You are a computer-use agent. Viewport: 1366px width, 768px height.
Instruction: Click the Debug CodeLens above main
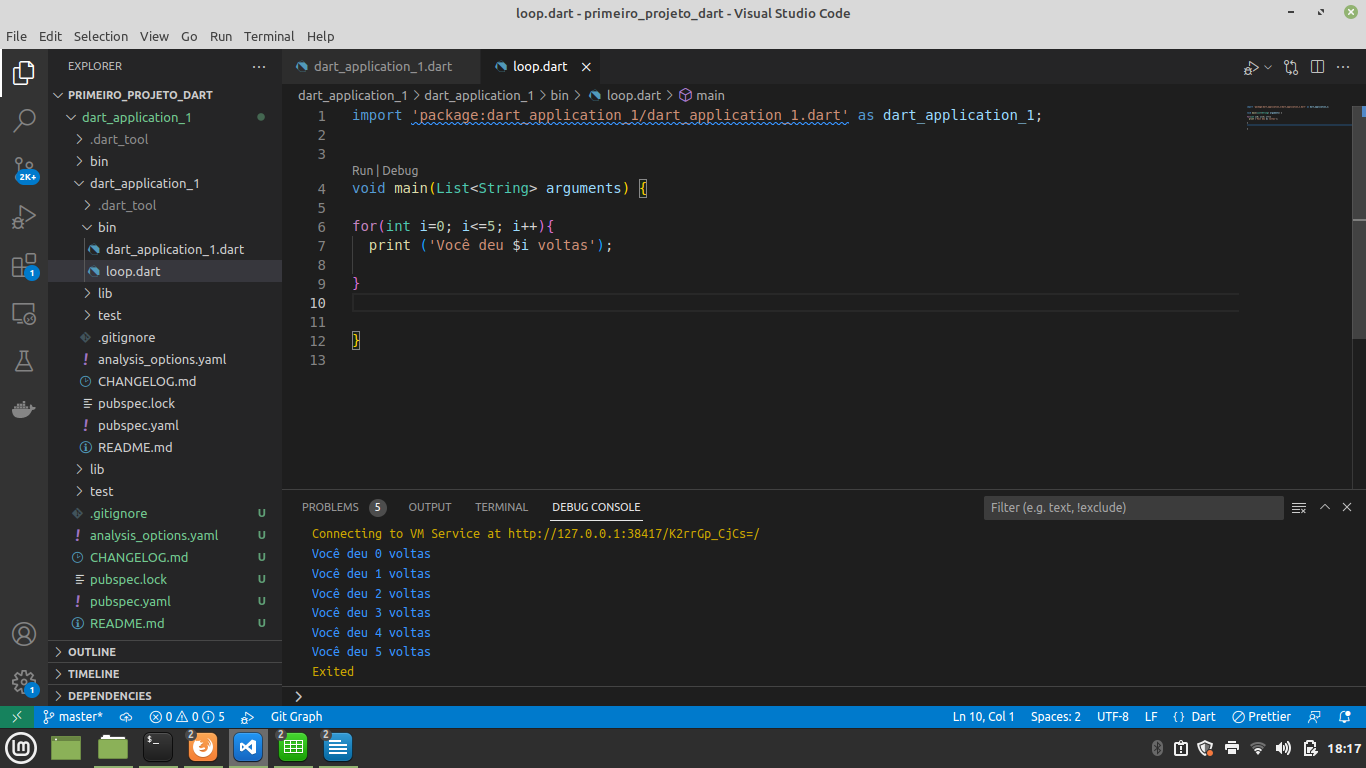[x=400, y=171]
